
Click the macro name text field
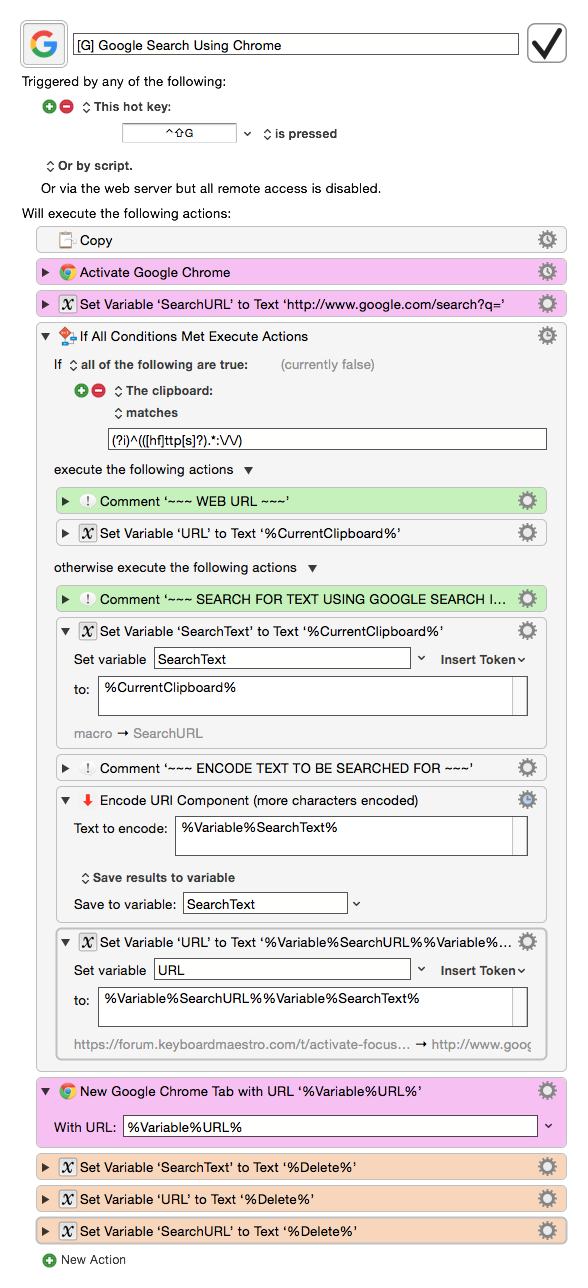[x=296, y=45]
